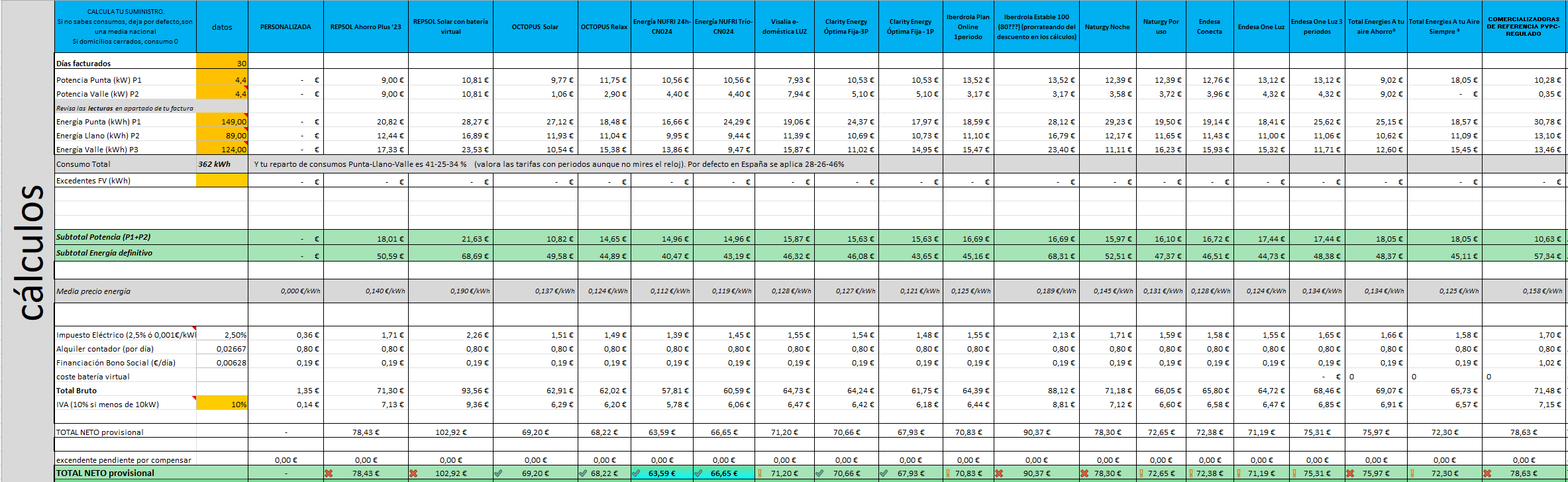Click the 'datos' column header
The height and width of the screenshot is (482, 1568).
coord(222,26)
